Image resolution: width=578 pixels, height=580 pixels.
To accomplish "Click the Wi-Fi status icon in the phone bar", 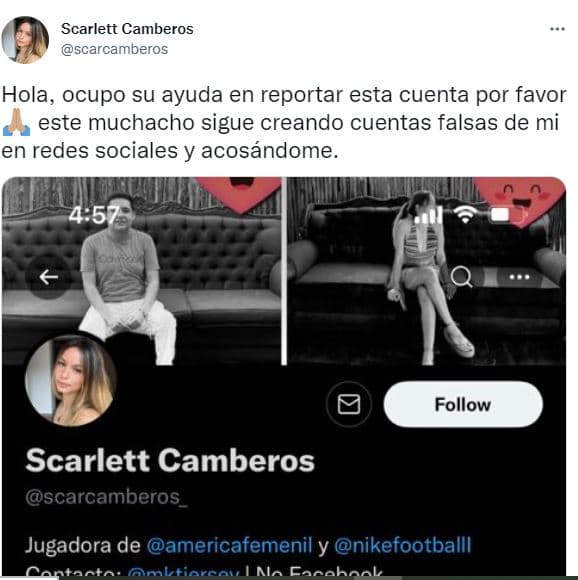I will 465,214.
